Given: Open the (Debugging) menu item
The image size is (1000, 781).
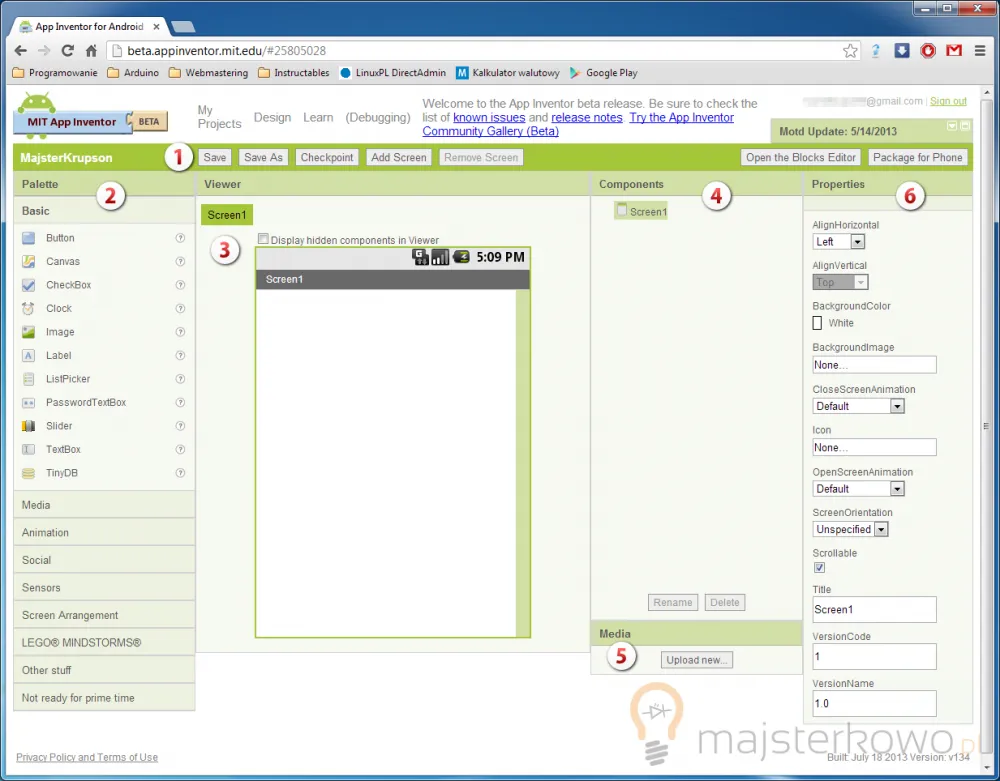Looking at the screenshot, I should tap(378, 117).
